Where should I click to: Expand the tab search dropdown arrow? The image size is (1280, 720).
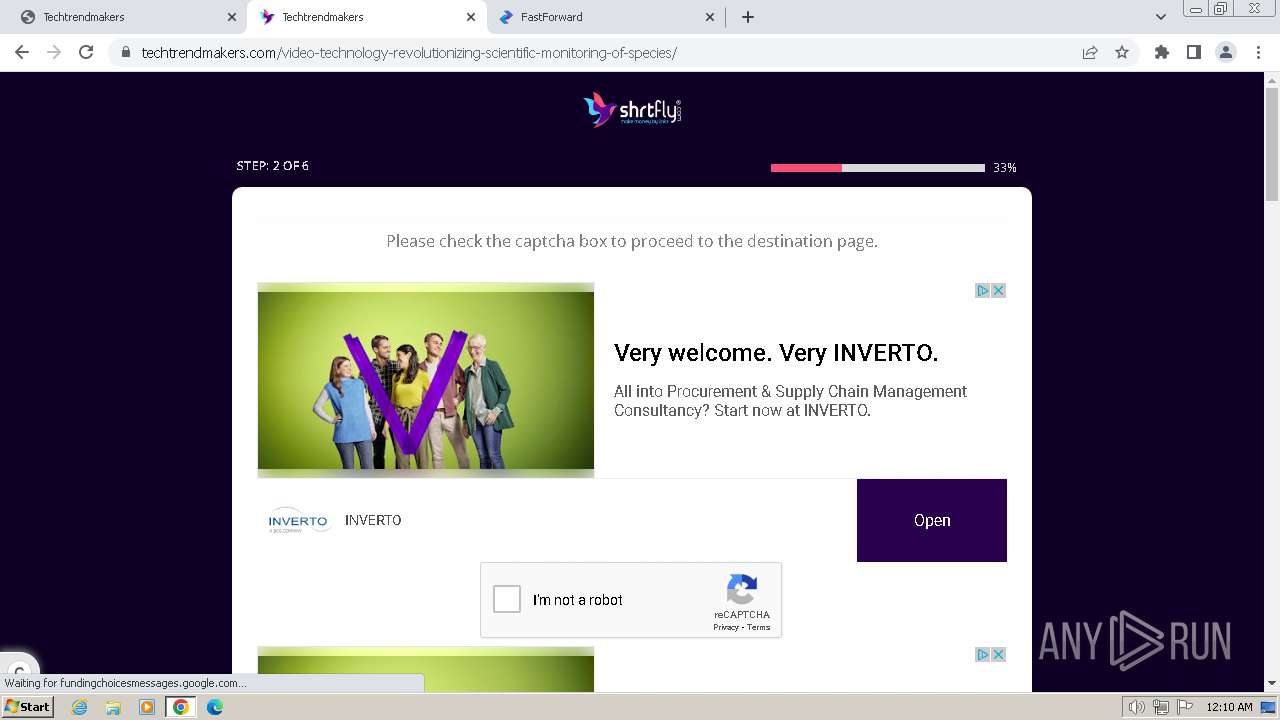pos(1161,17)
